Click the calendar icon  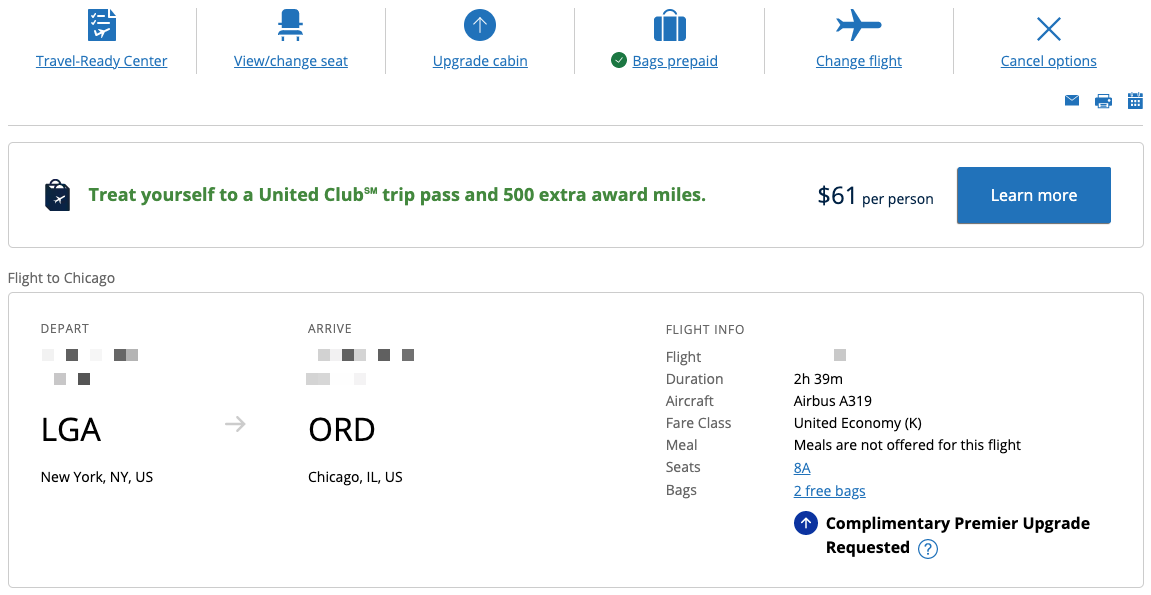(x=1135, y=101)
